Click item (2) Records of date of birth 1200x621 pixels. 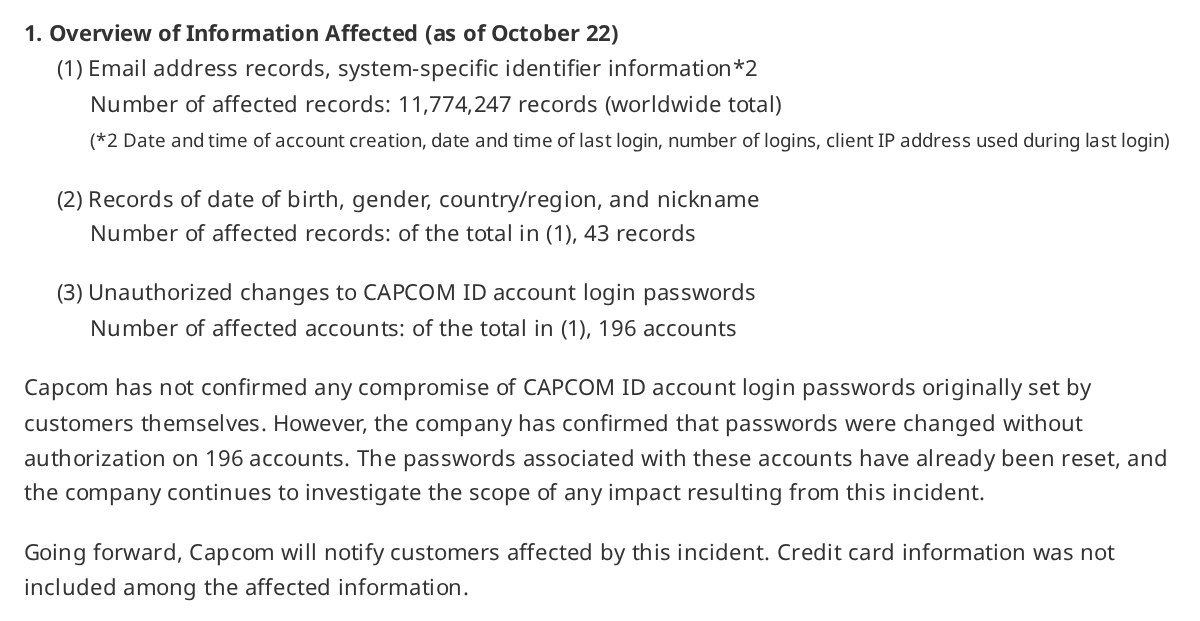tap(408, 199)
